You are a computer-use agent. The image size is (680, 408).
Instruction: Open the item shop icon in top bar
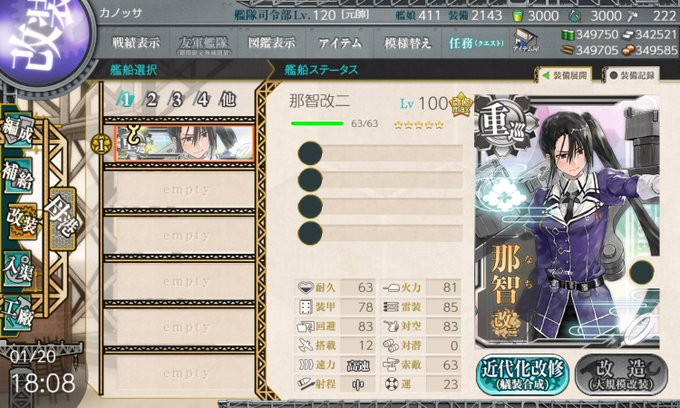(526, 41)
